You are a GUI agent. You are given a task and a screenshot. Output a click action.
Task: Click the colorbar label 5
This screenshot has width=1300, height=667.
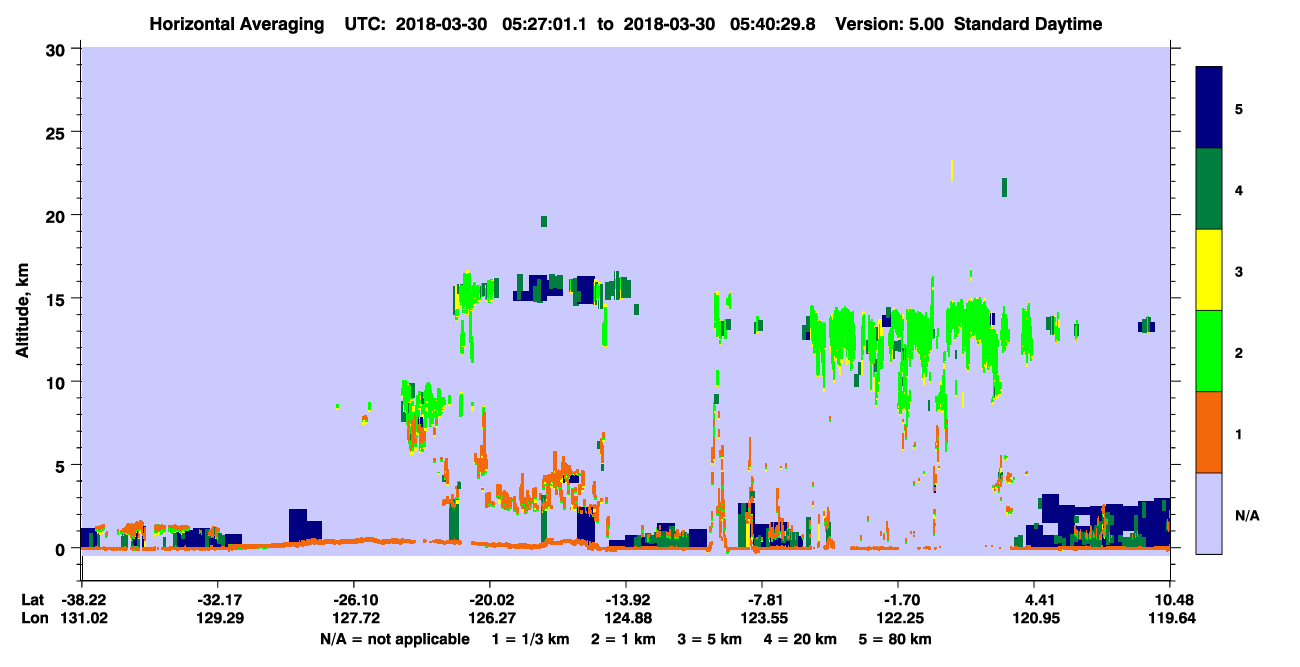pyautogui.click(x=1239, y=108)
